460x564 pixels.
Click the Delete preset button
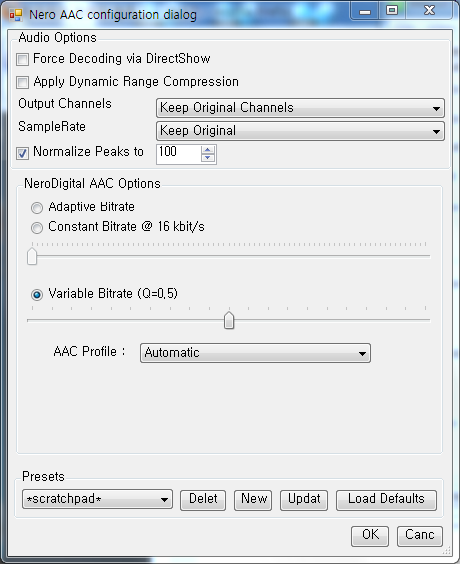pyautogui.click(x=203, y=500)
